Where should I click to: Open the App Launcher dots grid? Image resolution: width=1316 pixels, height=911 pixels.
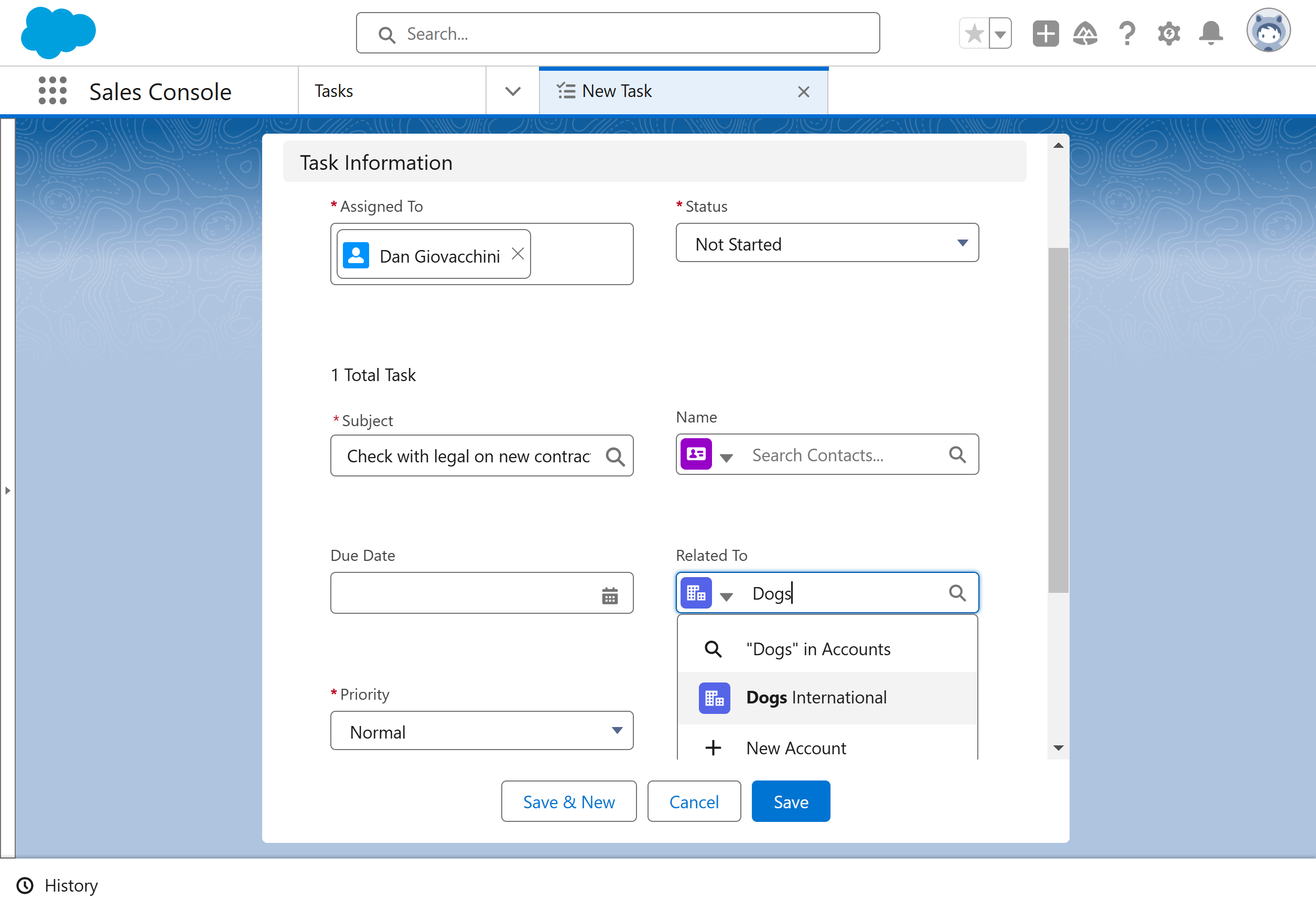52,91
